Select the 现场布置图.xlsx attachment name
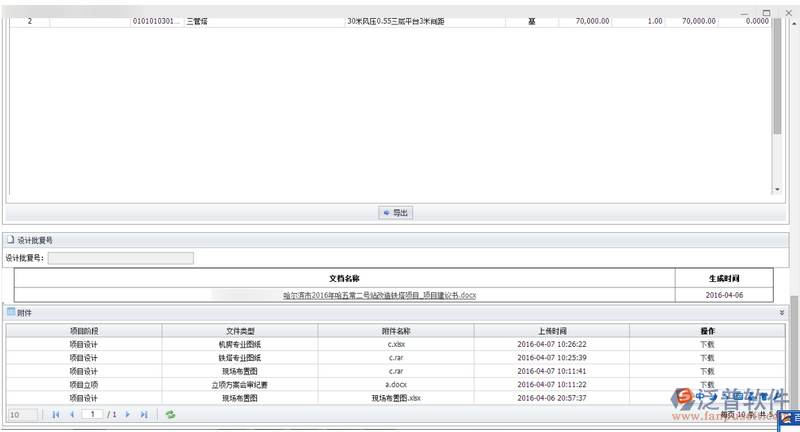 tap(396, 398)
